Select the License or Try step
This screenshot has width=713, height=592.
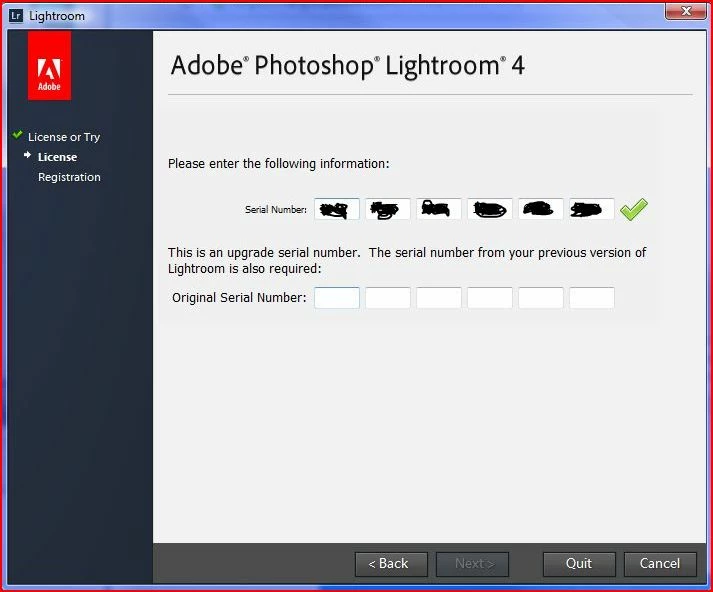pyautogui.click(x=64, y=137)
